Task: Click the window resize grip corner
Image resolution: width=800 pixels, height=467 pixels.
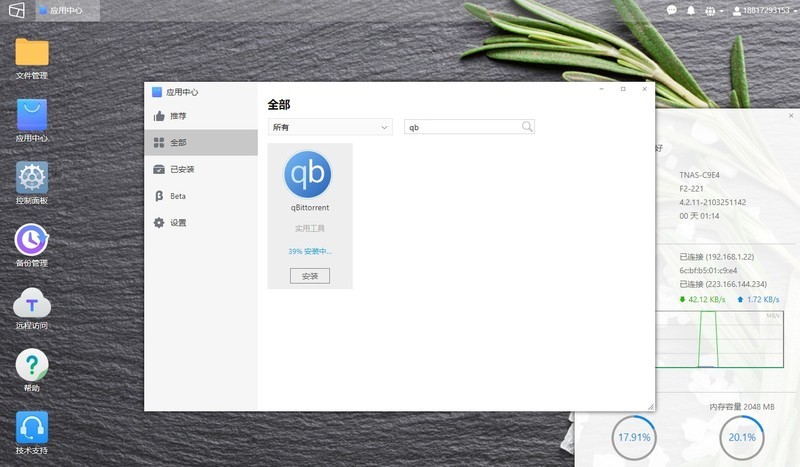Action: pyautogui.click(x=651, y=407)
